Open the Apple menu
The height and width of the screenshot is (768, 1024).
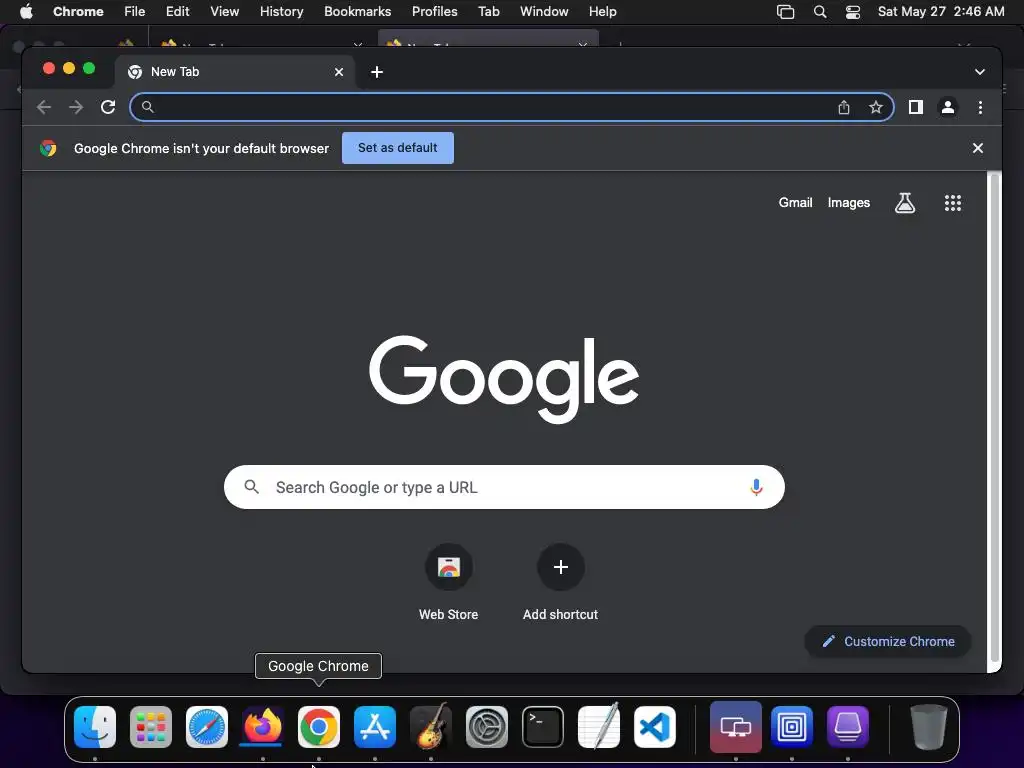[26, 11]
